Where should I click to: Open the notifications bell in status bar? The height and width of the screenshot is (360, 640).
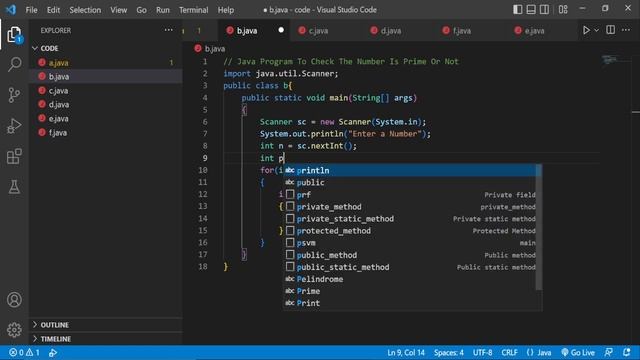(627, 352)
